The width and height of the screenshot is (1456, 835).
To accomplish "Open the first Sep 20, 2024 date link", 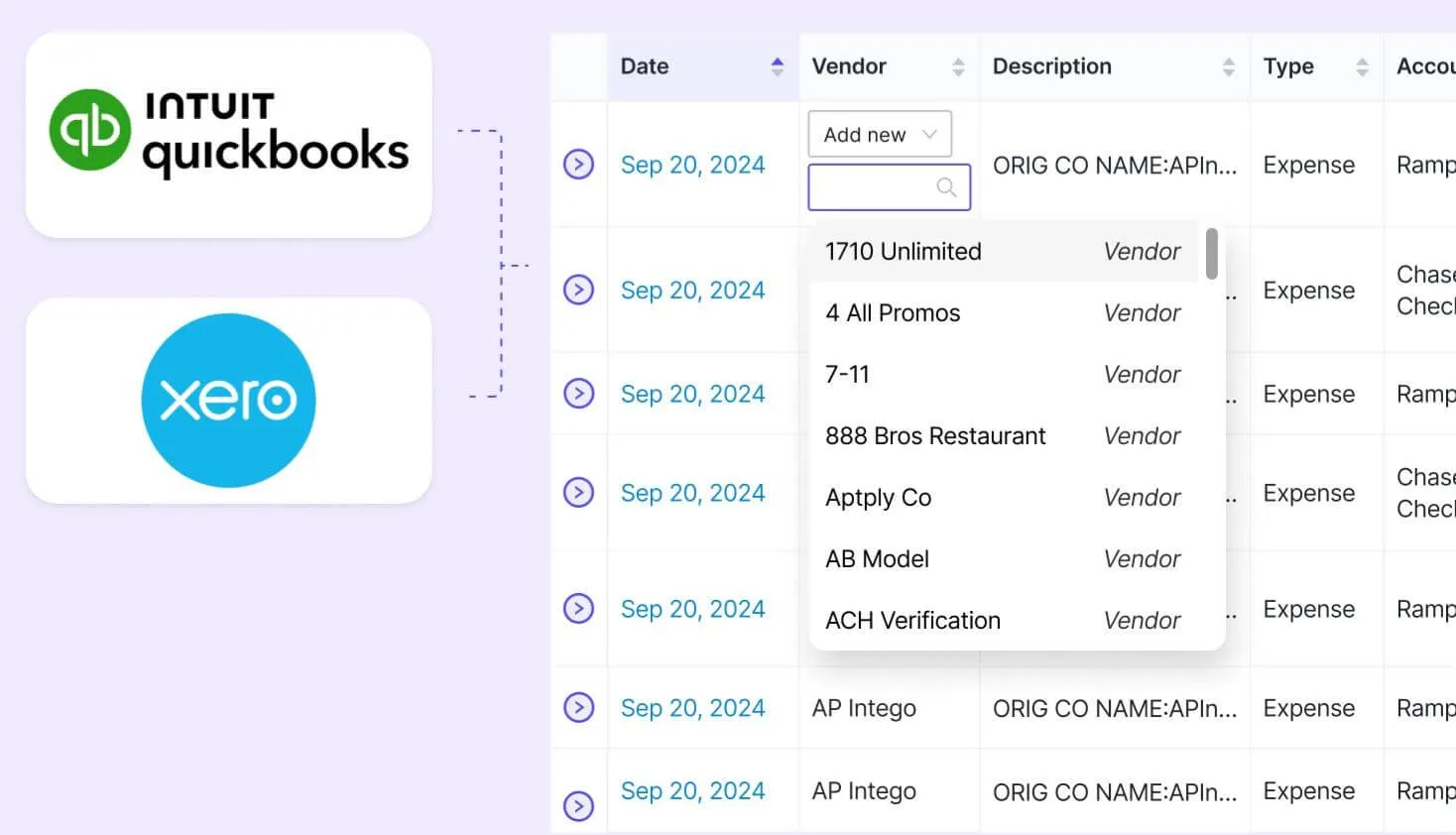I will pyautogui.click(x=692, y=165).
